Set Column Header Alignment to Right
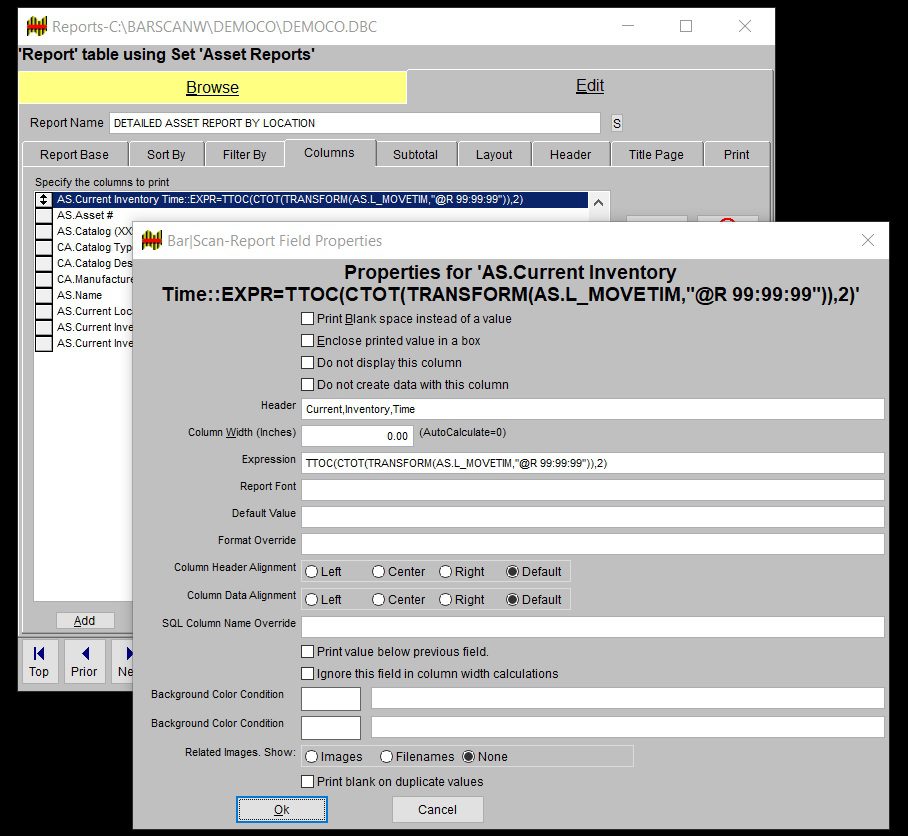The image size is (908, 836). 462,571
